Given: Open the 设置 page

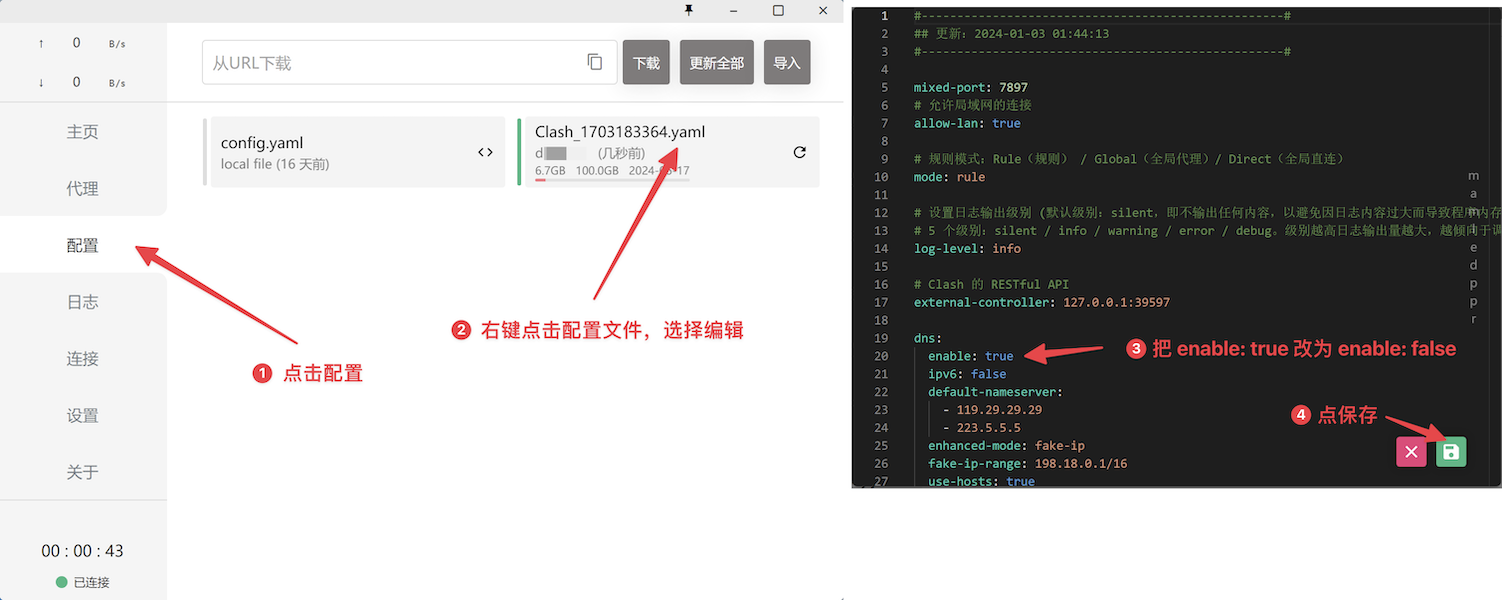Looking at the screenshot, I should [x=83, y=415].
